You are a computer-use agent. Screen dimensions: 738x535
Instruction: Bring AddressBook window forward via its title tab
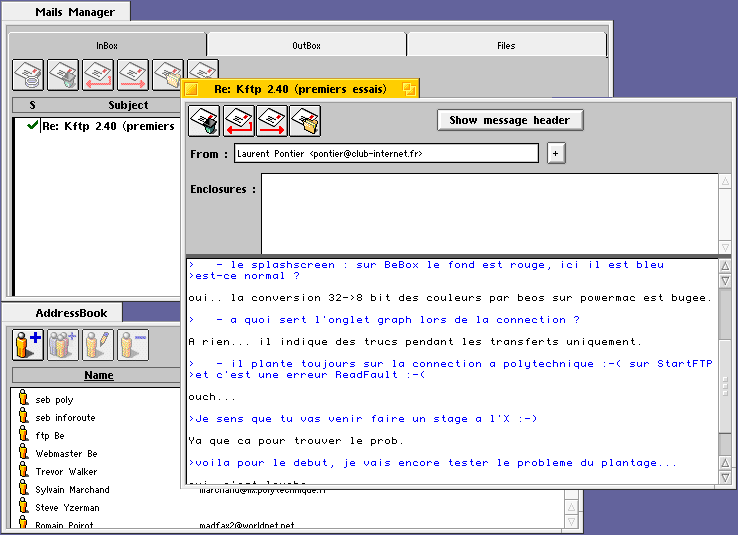tap(63, 313)
